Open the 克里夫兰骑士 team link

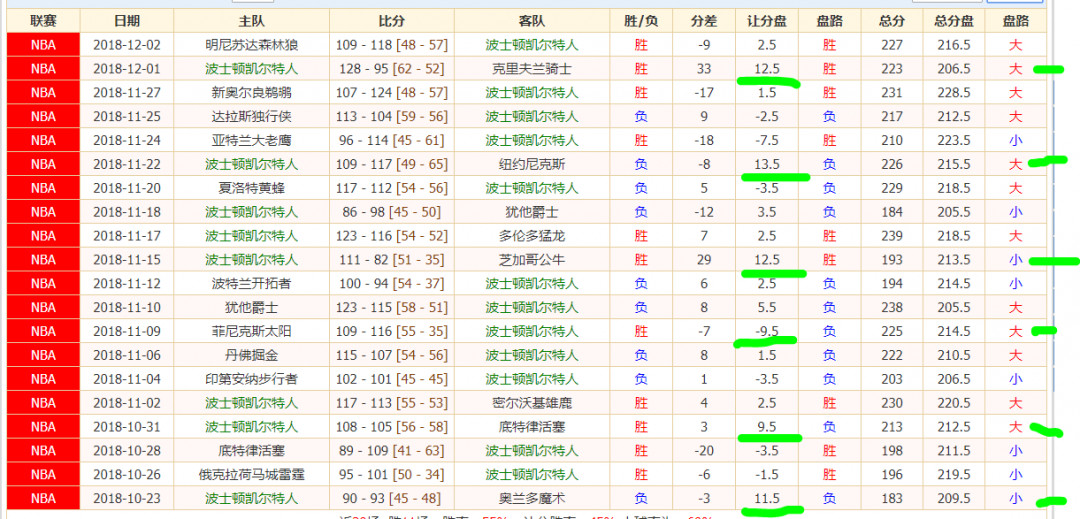point(532,69)
